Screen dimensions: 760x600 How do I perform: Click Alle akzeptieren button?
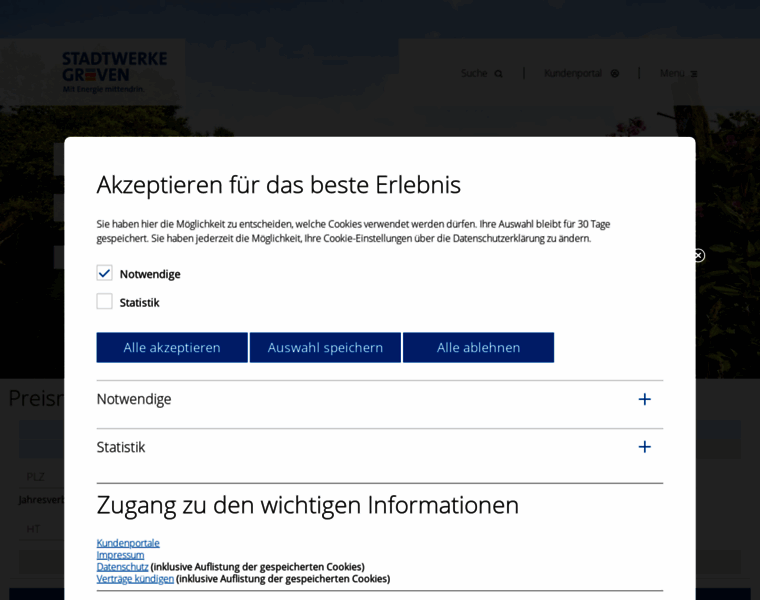pos(172,347)
